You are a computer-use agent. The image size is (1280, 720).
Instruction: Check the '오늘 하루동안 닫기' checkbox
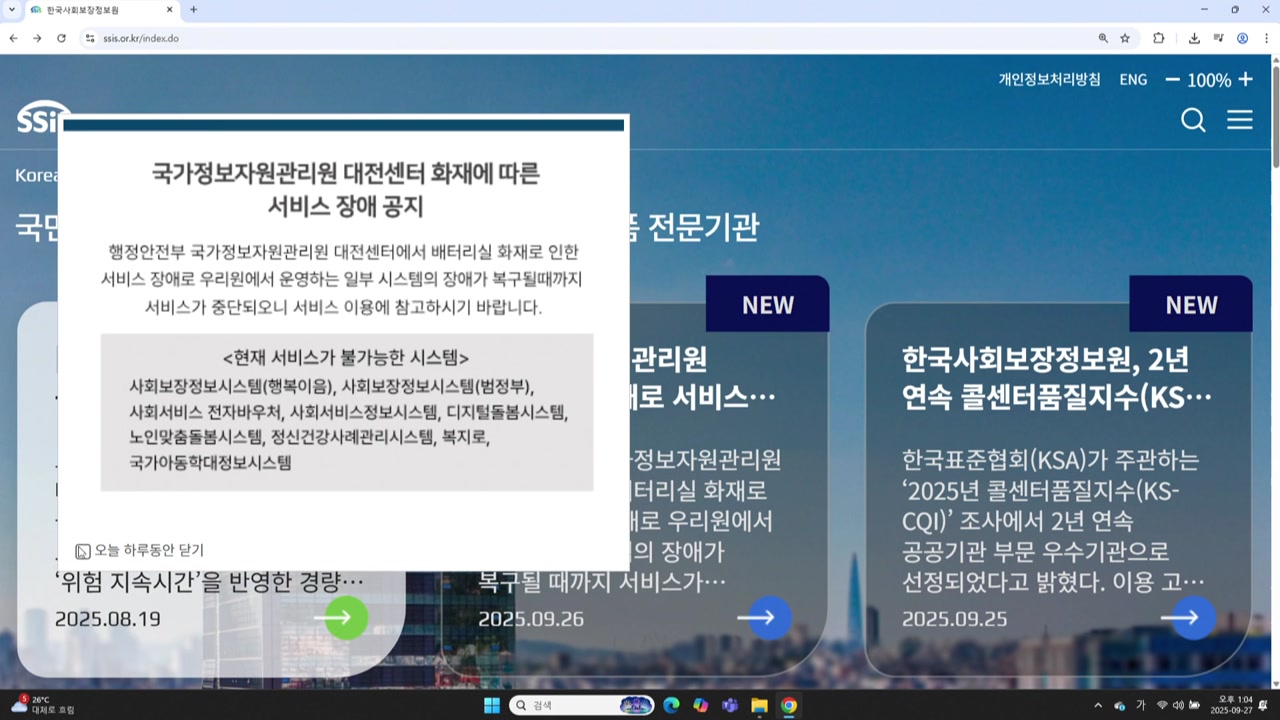tap(83, 551)
